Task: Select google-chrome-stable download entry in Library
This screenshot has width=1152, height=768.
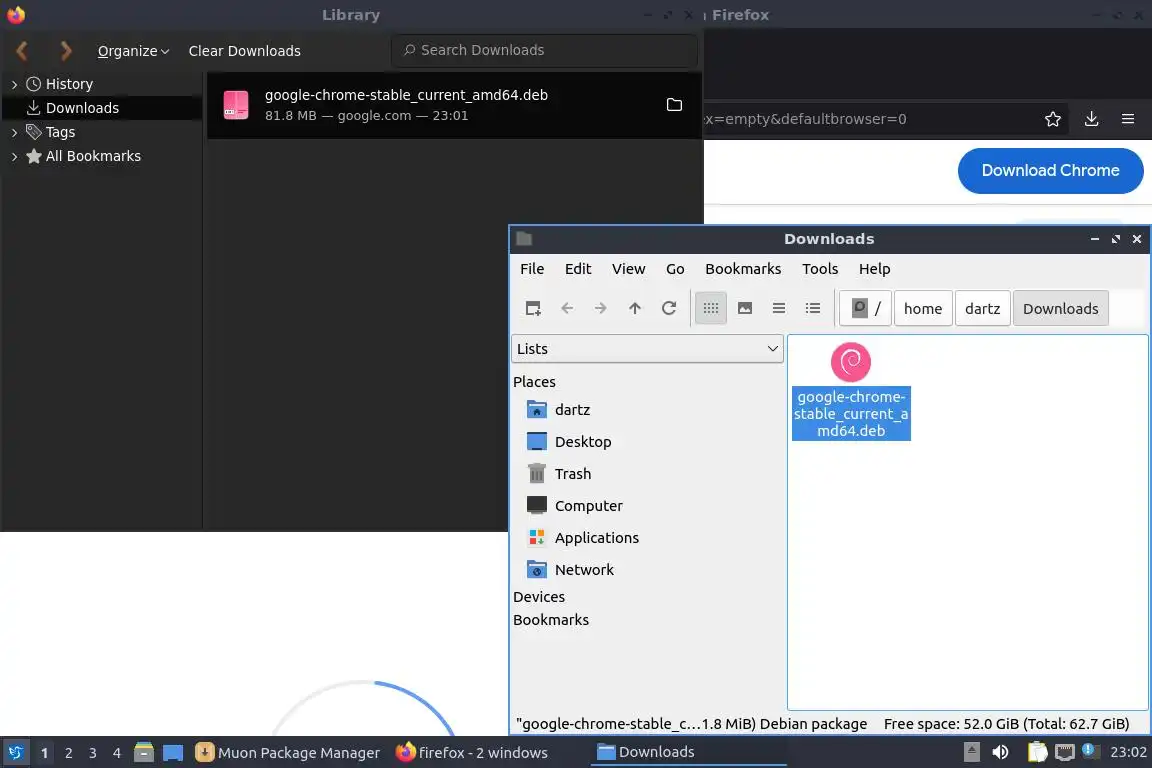Action: (x=454, y=105)
